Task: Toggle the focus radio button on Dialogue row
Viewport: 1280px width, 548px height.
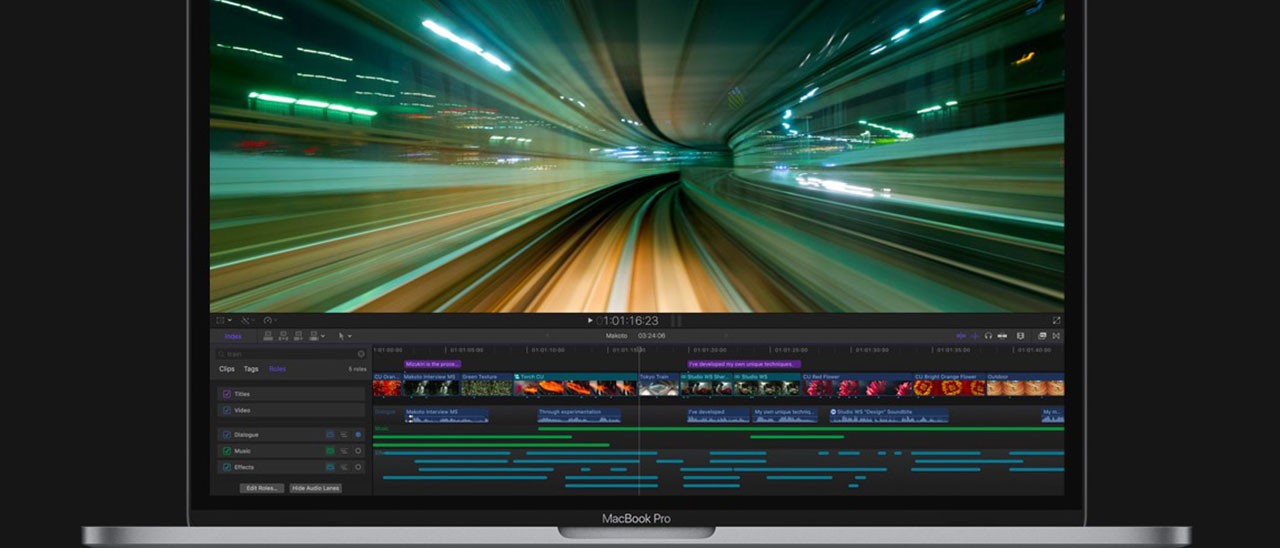Action: point(358,435)
